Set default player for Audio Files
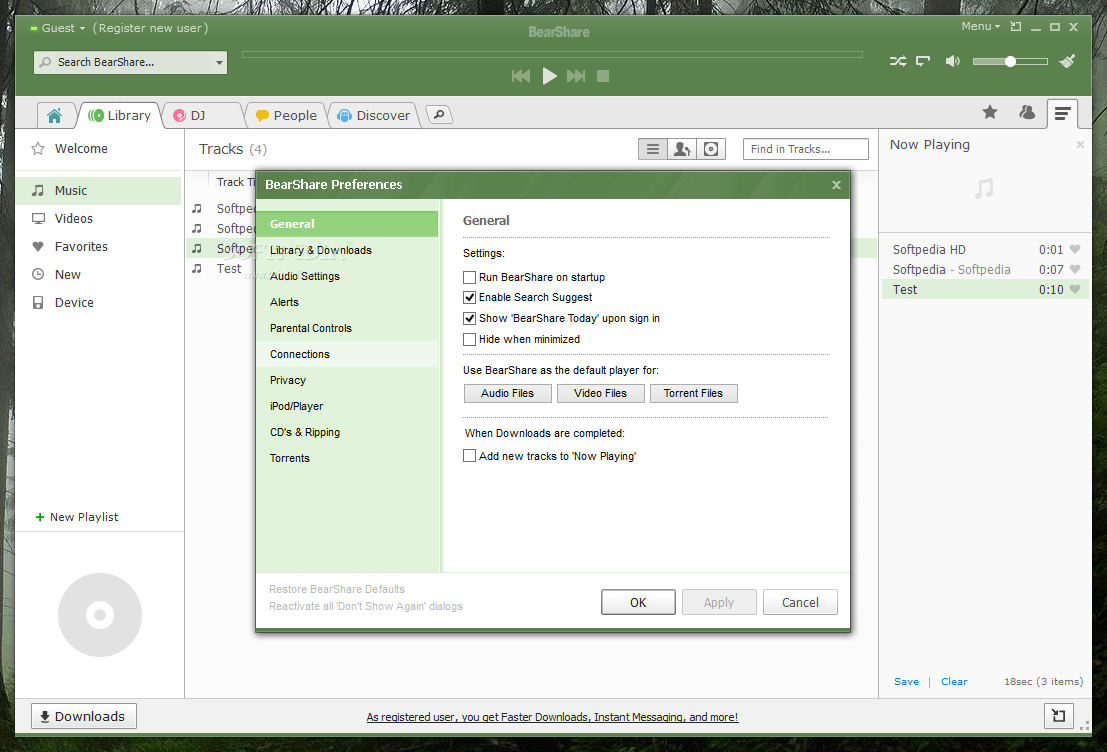 coord(508,393)
